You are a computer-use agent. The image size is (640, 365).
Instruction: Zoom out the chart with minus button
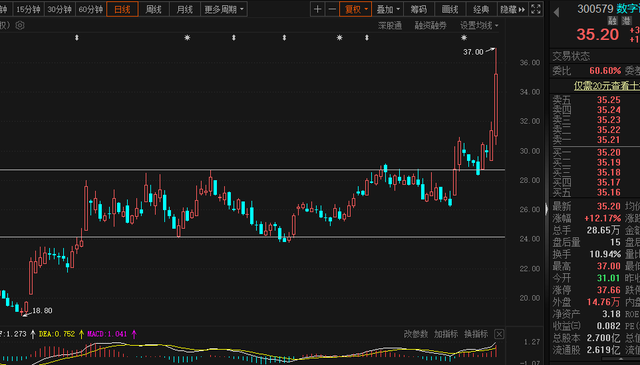pyautogui.click(x=332, y=9)
